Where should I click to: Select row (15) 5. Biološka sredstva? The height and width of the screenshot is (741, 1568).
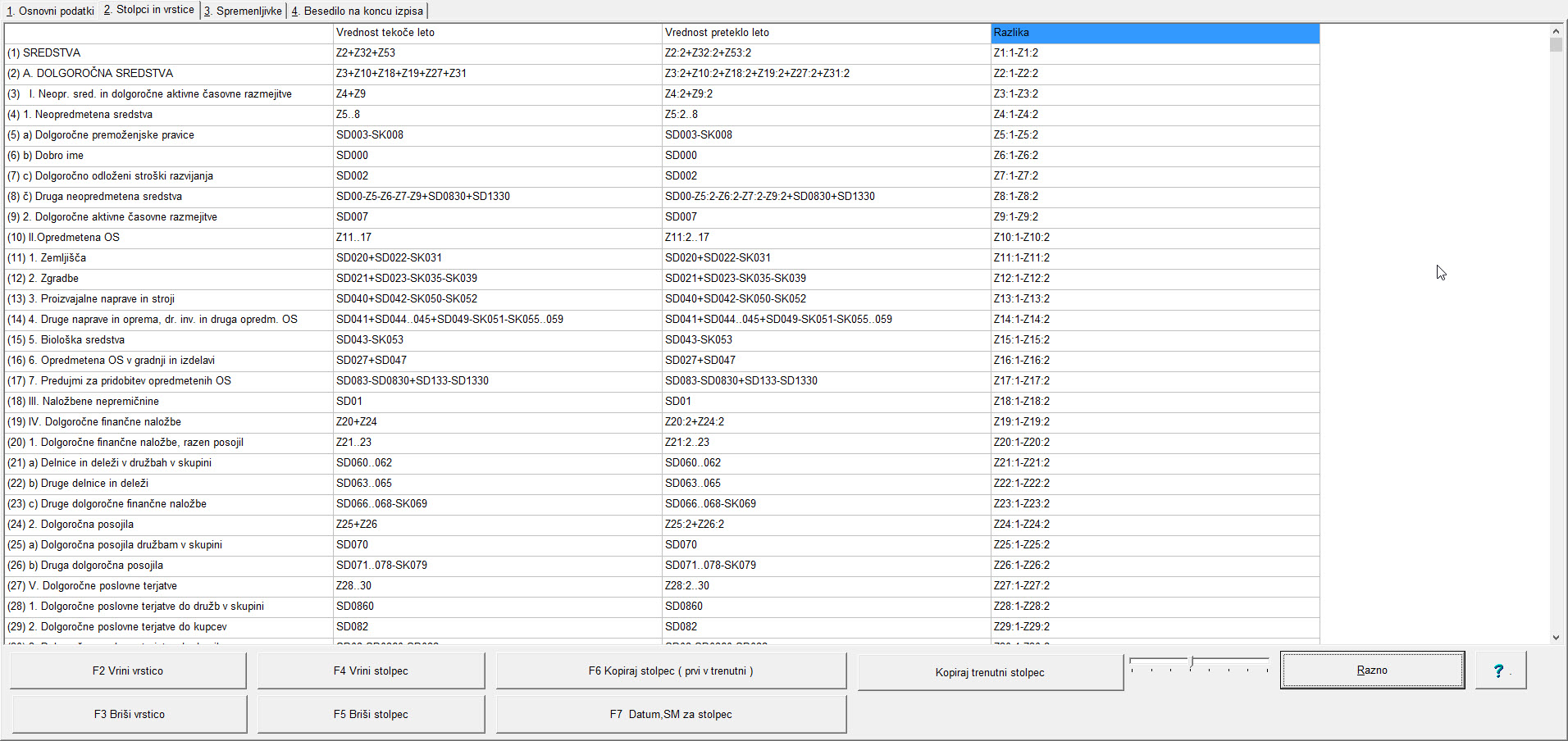(x=169, y=340)
